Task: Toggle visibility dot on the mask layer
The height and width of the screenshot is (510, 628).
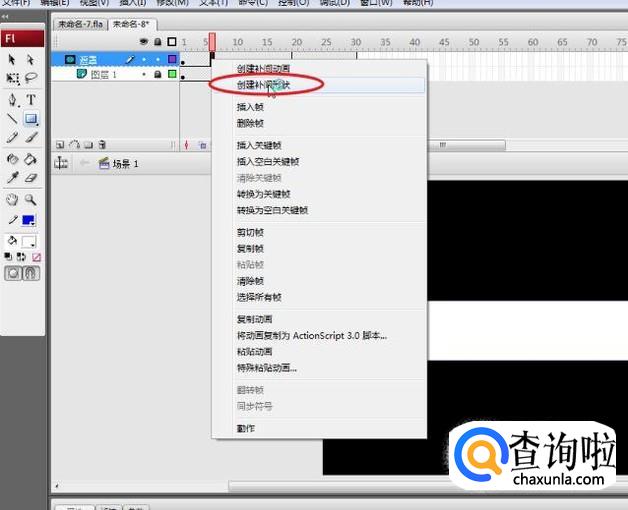Action: pyautogui.click(x=144, y=60)
